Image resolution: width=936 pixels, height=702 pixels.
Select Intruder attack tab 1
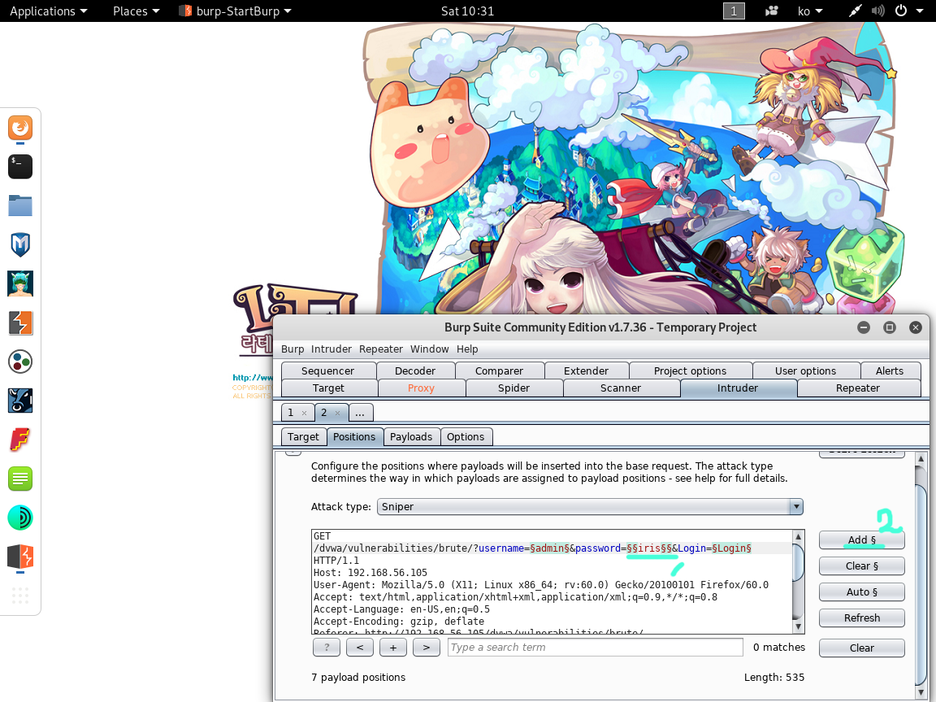291,412
